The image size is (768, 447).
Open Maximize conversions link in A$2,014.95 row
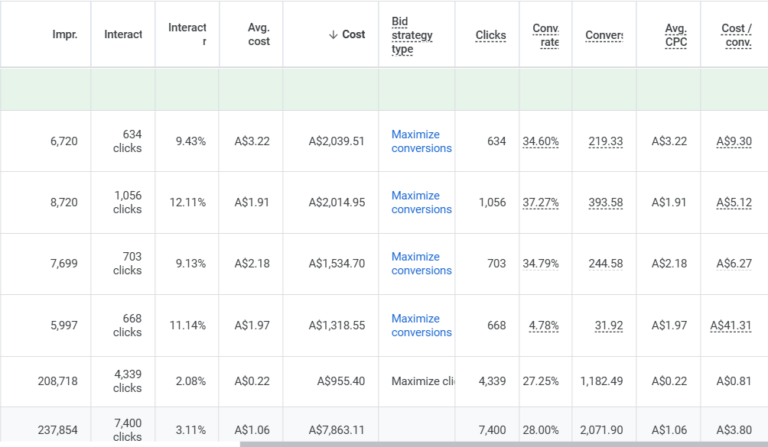421,203
